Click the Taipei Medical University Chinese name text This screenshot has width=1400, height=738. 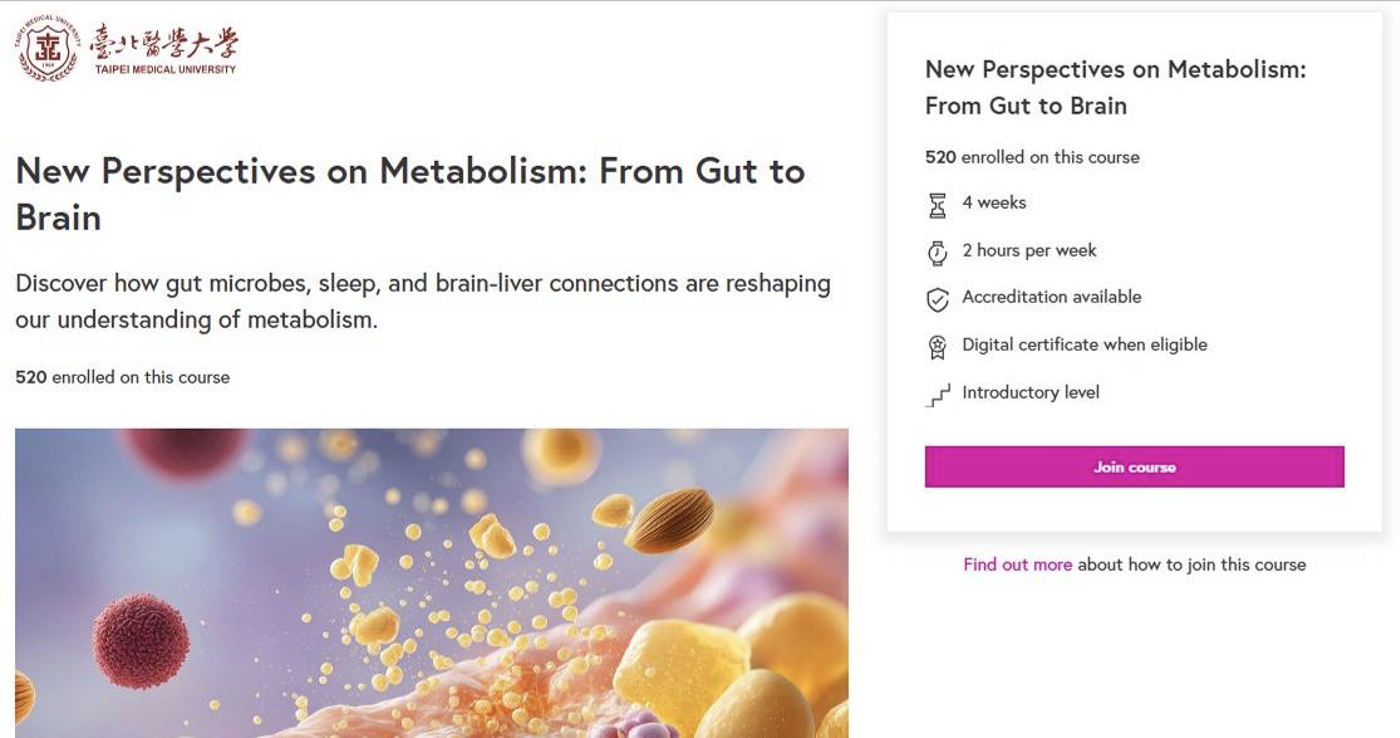pyautogui.click(x=164, y=43)
